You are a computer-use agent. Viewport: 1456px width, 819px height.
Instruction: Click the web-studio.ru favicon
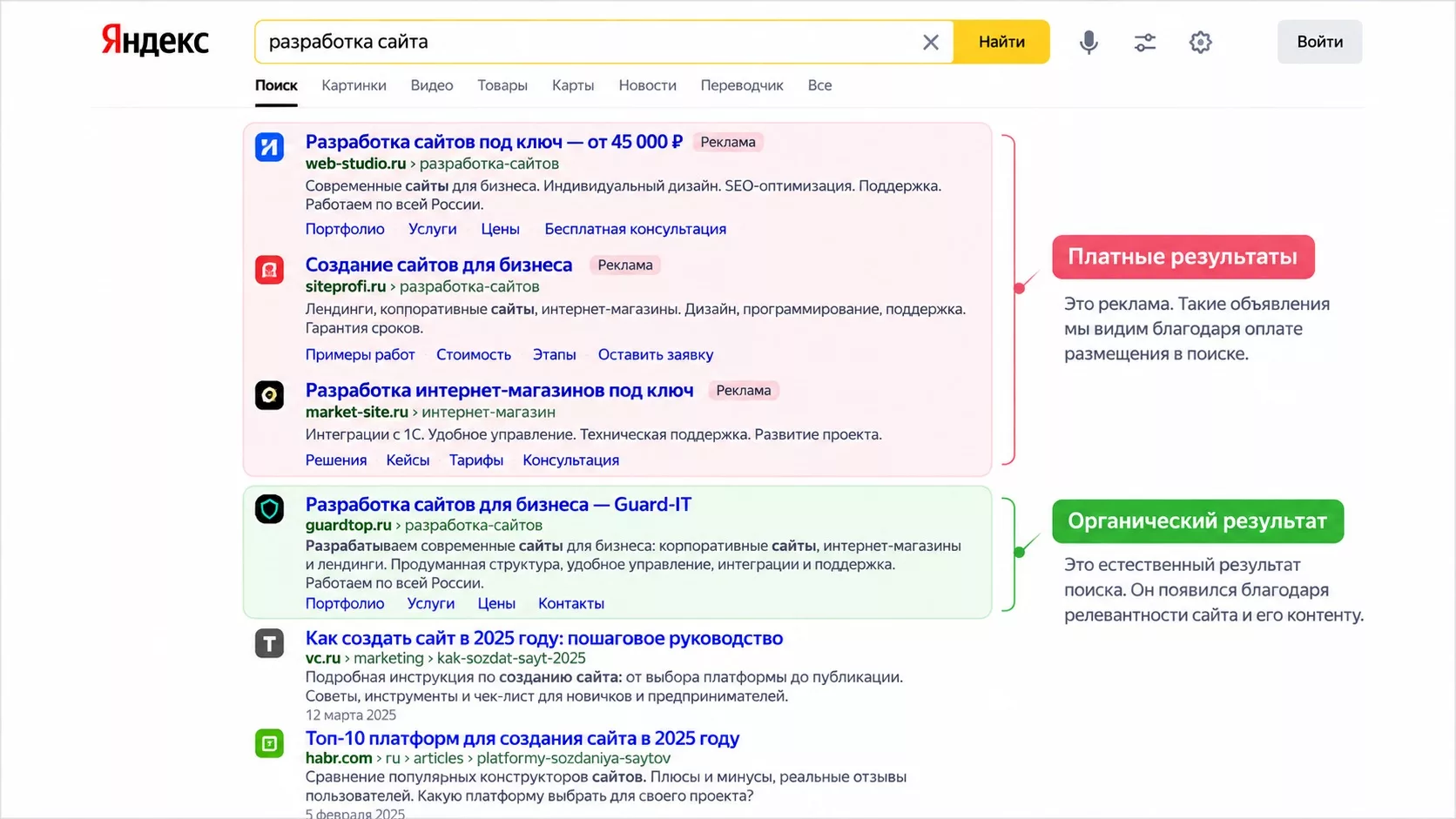[x=269, y=146]
